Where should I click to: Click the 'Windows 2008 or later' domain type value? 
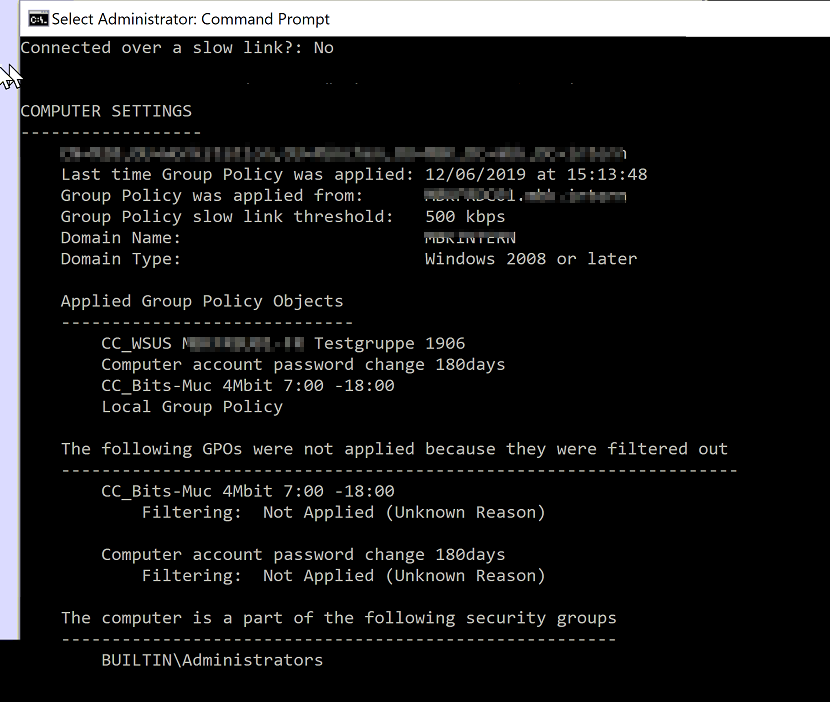point(530,259)
